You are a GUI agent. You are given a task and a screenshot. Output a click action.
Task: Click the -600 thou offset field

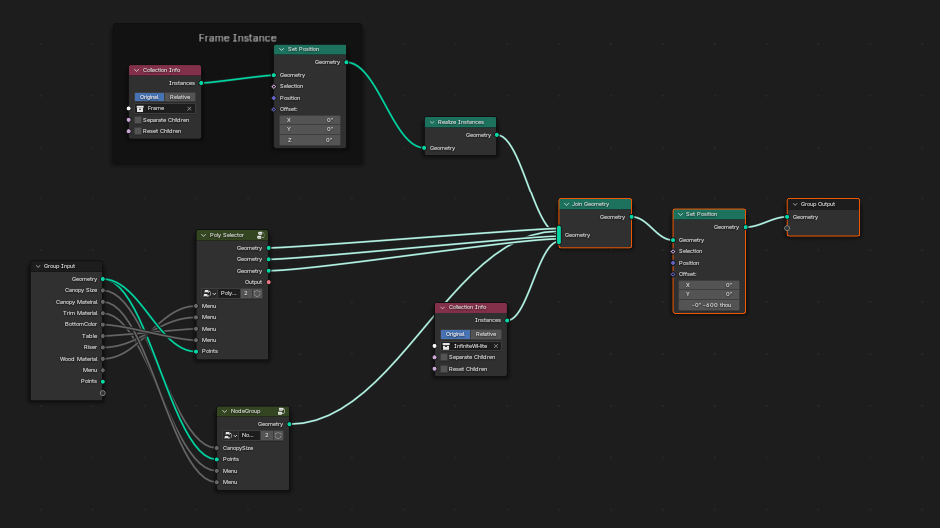pyautogui.click(x=709, y=305)
